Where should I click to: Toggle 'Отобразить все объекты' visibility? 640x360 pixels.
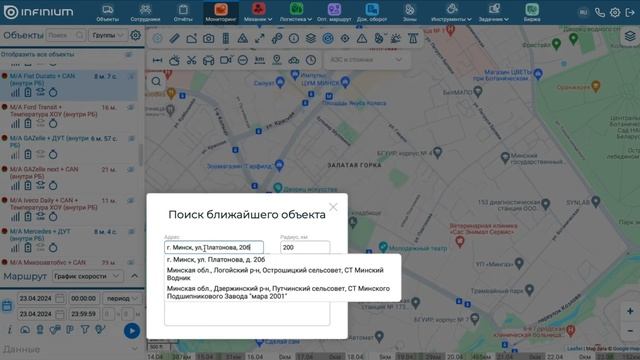point(129,54)
